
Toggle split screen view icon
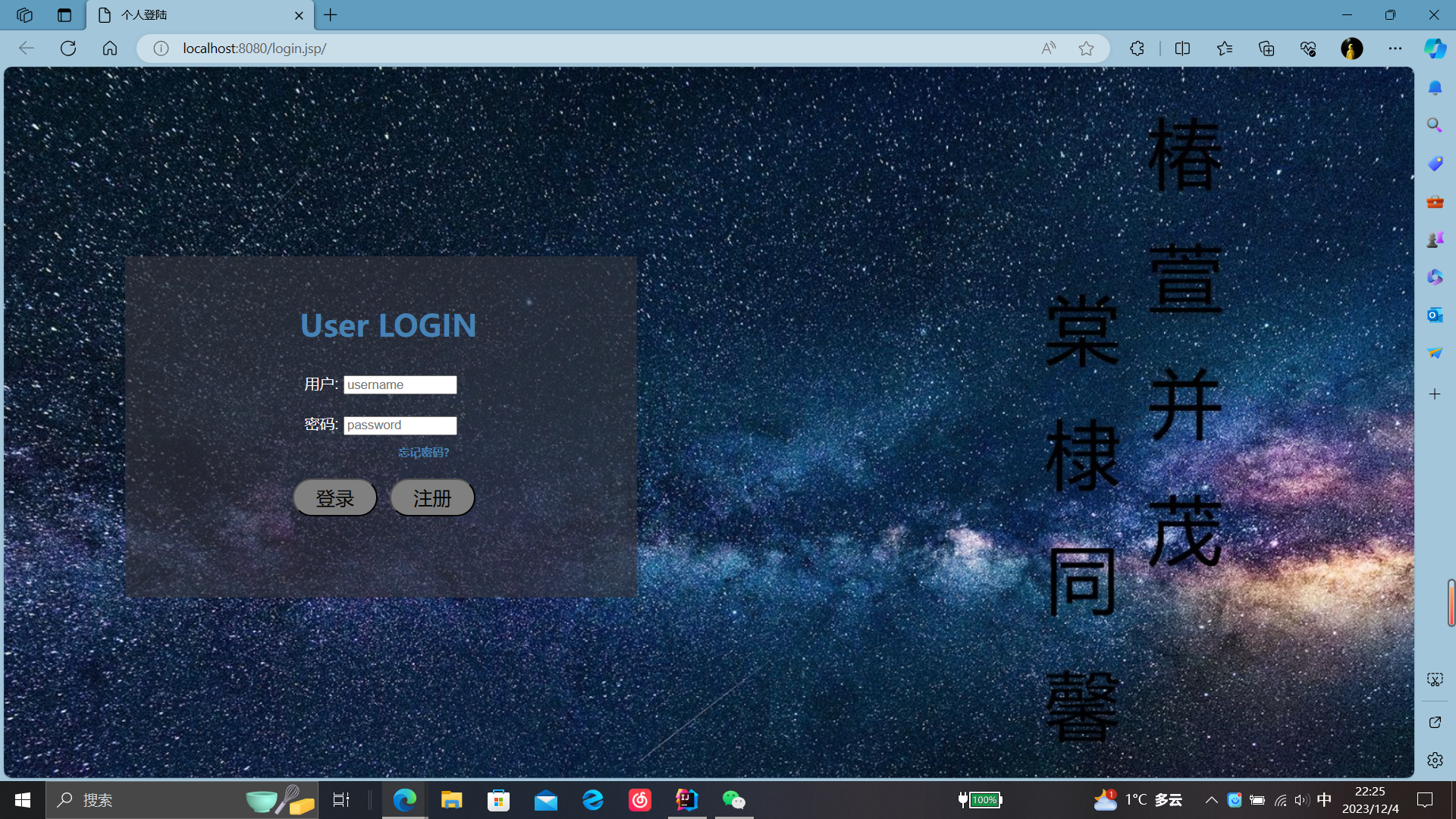point(1182,49)
